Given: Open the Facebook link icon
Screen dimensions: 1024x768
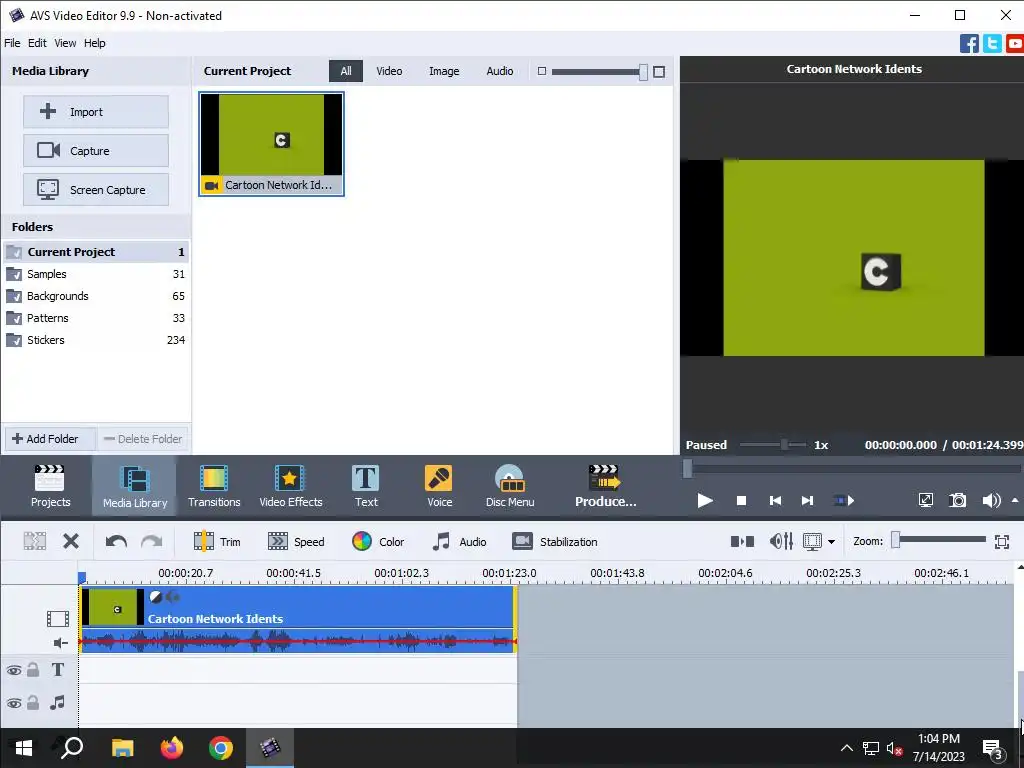Looking at the screenshot, I should [969, 44].
